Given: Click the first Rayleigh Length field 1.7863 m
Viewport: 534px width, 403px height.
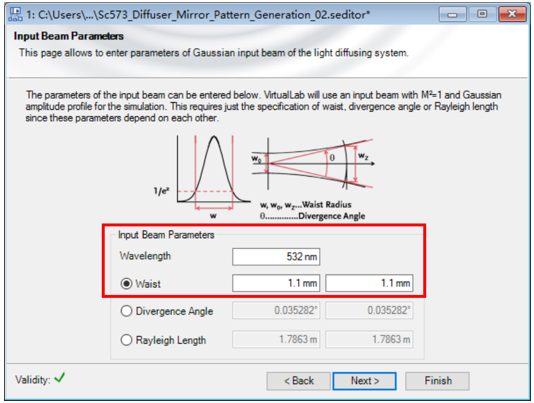Looking at the screenshot, I should pyautogui.click(x=276, y=339).
